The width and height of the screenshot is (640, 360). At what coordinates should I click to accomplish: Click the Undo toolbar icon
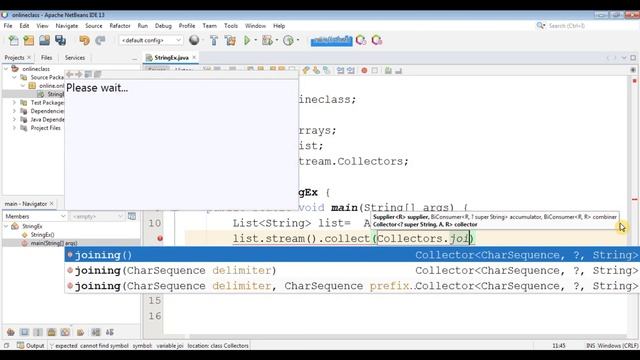(x=84, y=40)
